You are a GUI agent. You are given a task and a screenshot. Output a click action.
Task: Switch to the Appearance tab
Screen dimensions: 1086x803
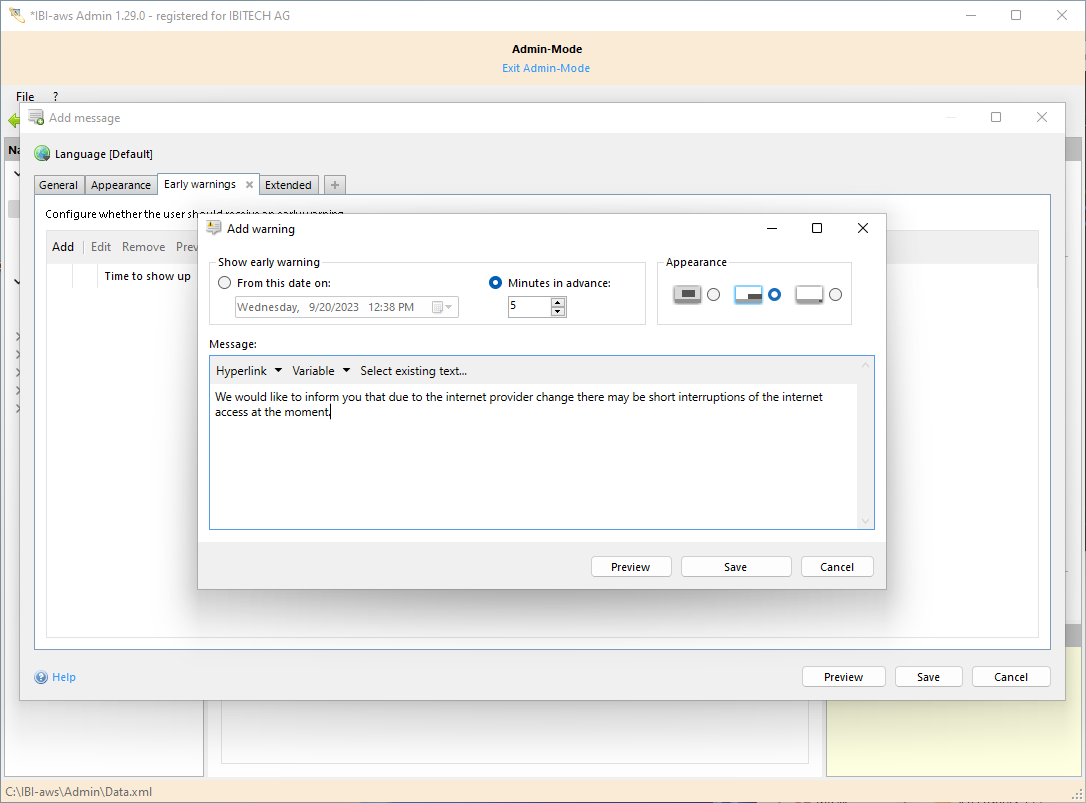point(121,185)
